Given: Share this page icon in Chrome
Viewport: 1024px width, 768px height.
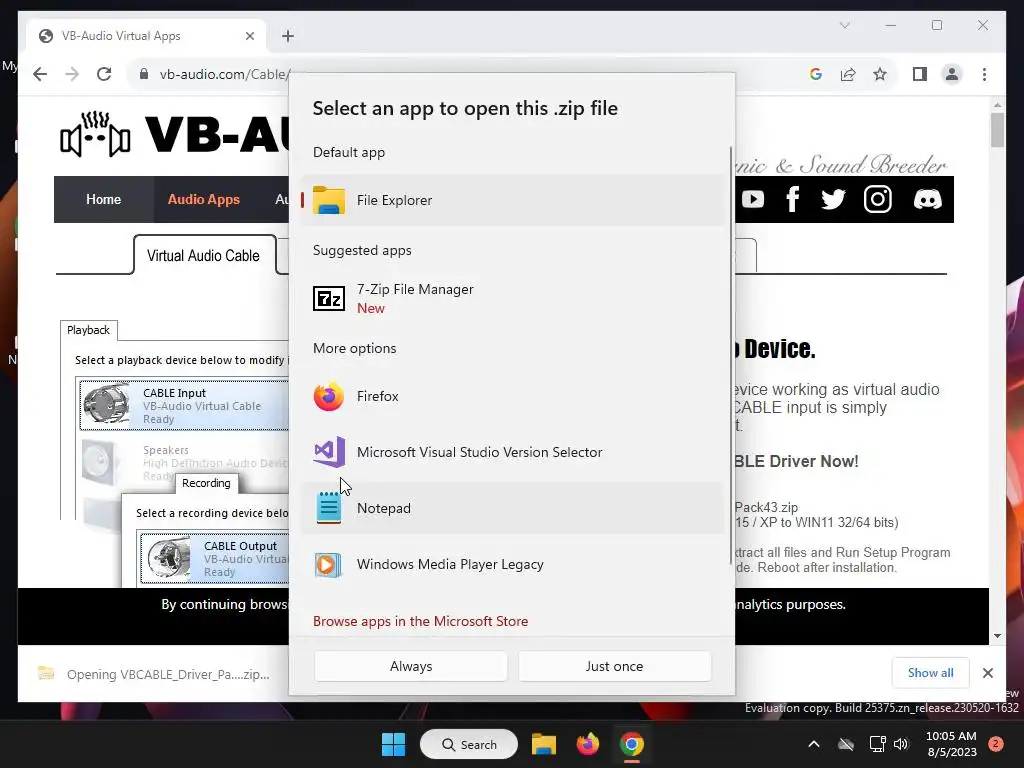Looking at the screenshot, I should (x=848, y=74).
